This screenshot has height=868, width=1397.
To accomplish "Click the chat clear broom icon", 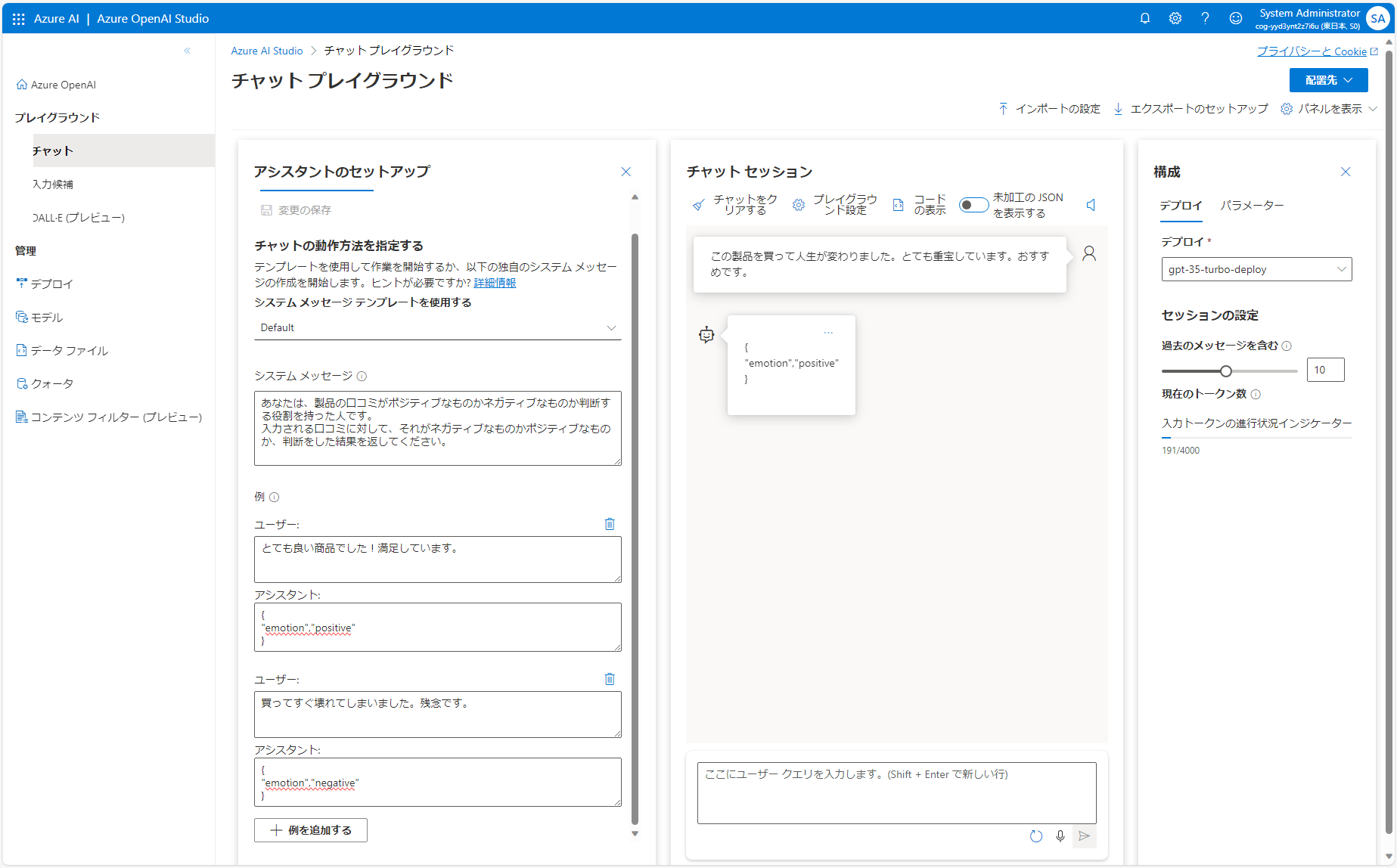I will pyautogui.click(x=699, y=205).
